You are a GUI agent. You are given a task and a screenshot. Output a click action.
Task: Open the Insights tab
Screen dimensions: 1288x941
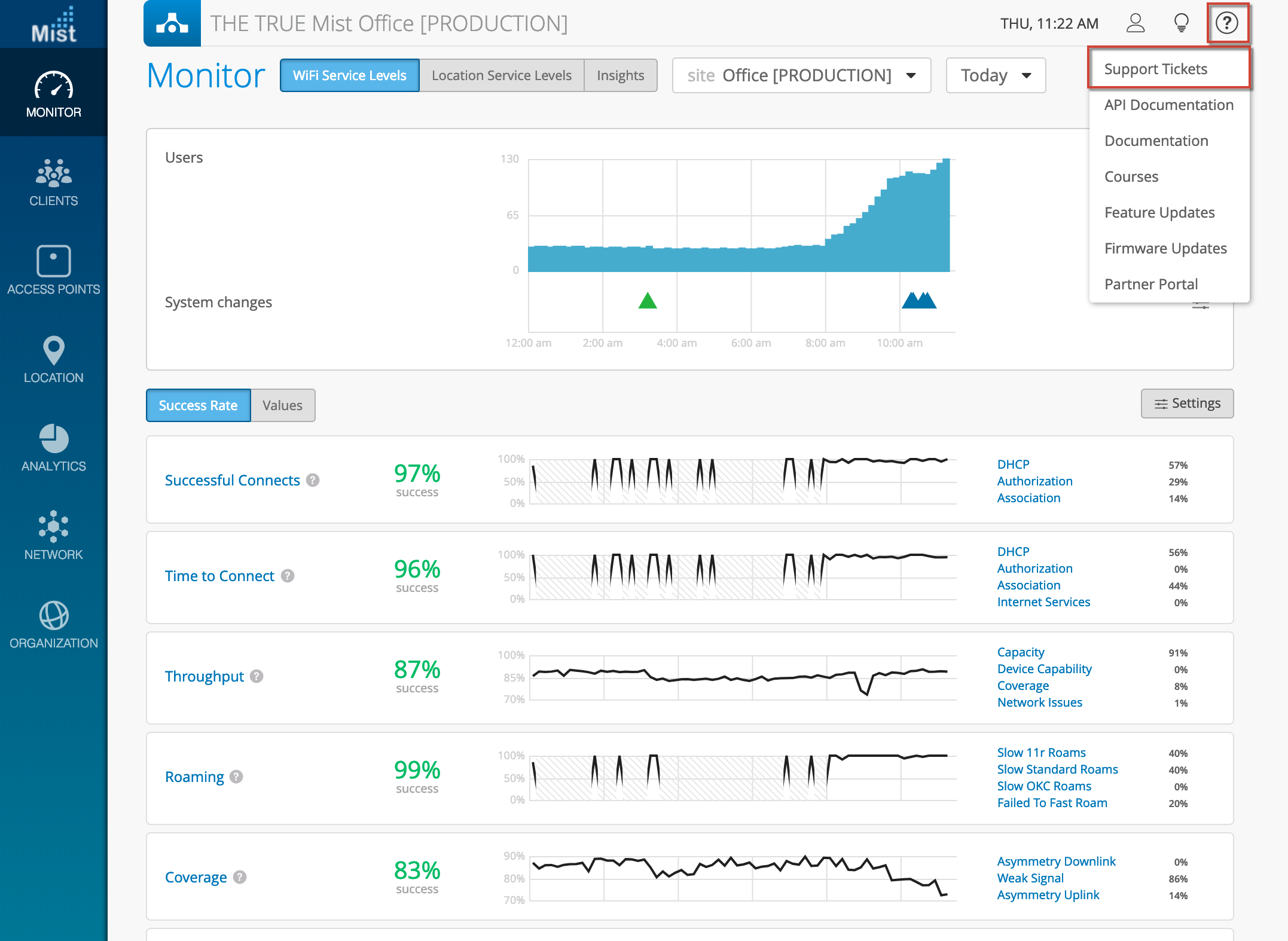click(x=620, y=75)
